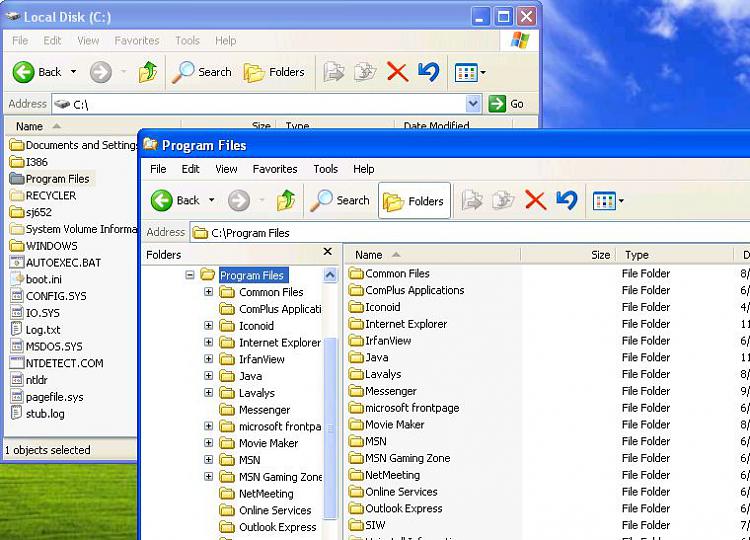Screen dimensions: 750x540
Task: Sort by Type column in Program Files
Action: pos(674,255)
